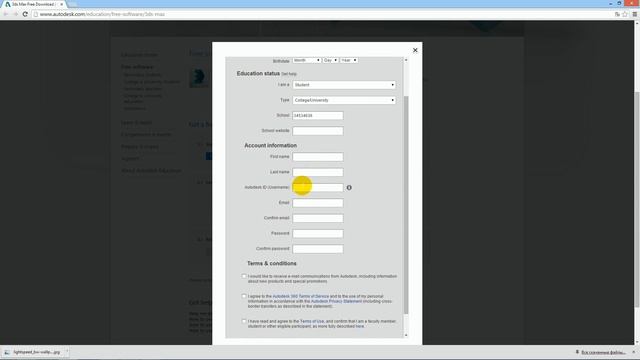Click the 'here' link in the eligibility text
The height and width of the screenshot is (360, 640).
(360, 327)
